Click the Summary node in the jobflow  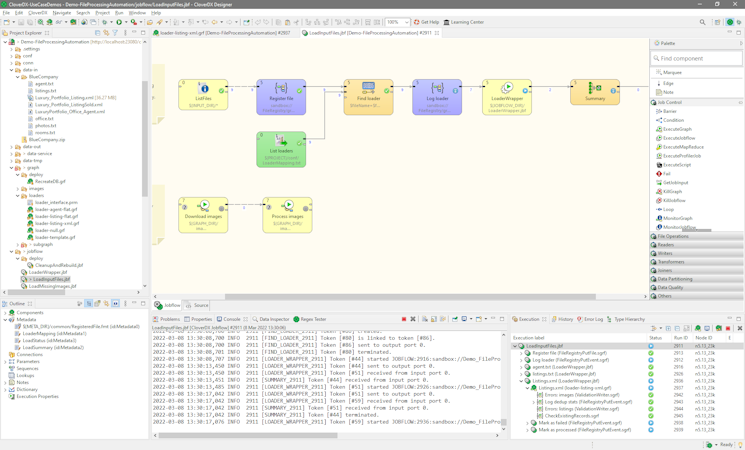tap(595, 92)
